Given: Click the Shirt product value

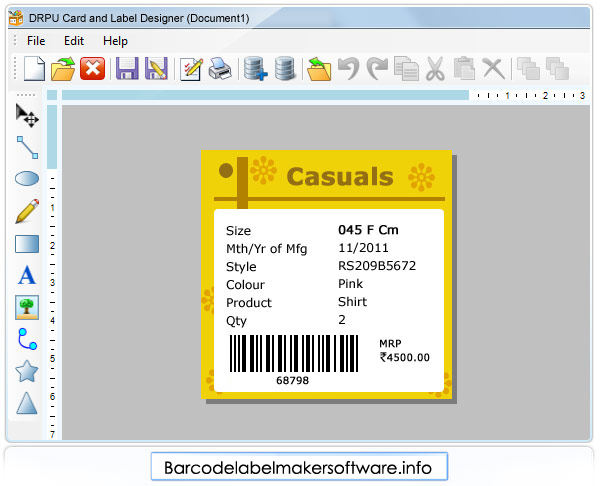Looking at the screenshot, I should (352, 302).
